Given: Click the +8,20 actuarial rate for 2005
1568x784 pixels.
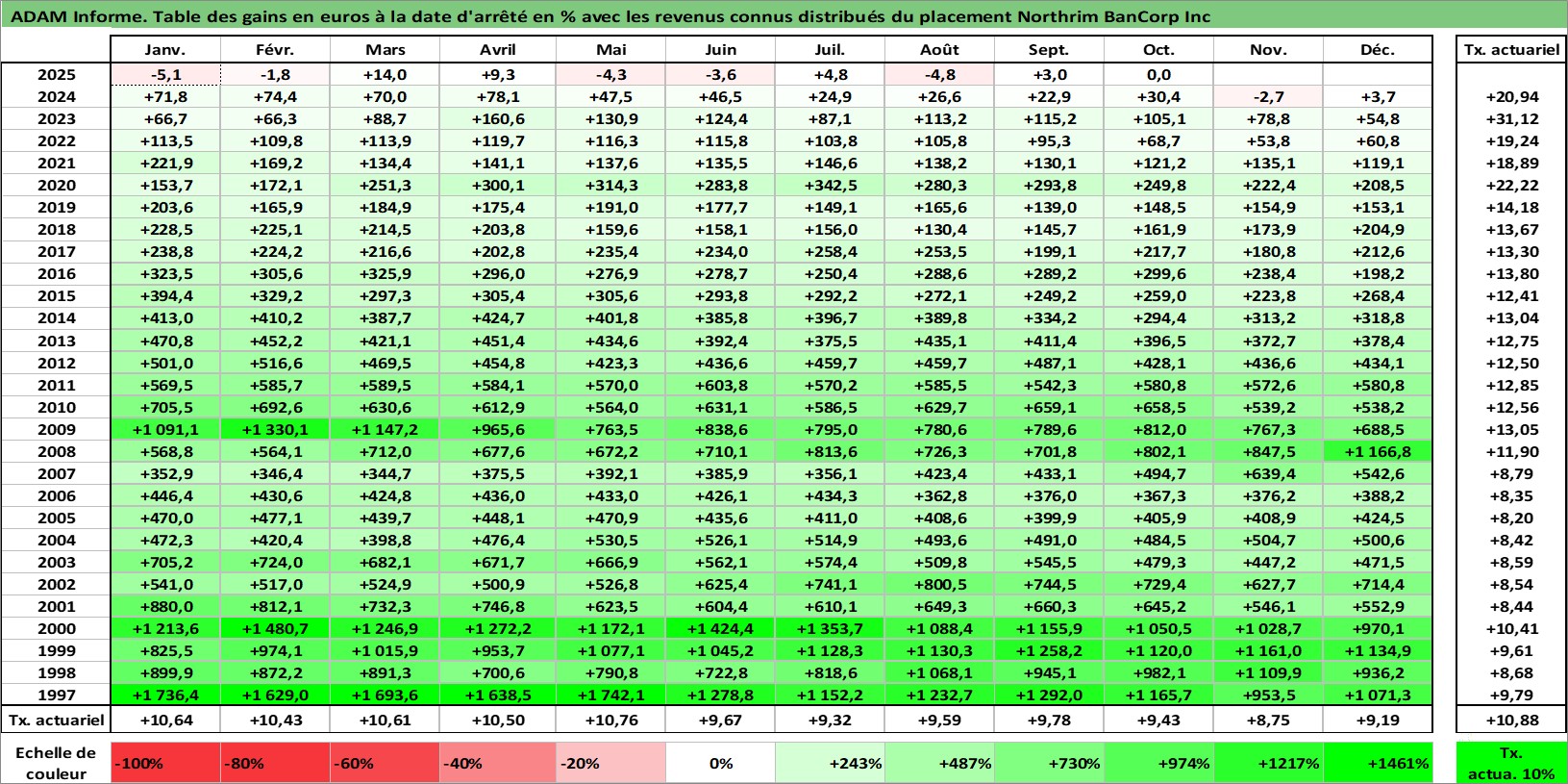Looking at the screenshot, I should [1511, 518].
